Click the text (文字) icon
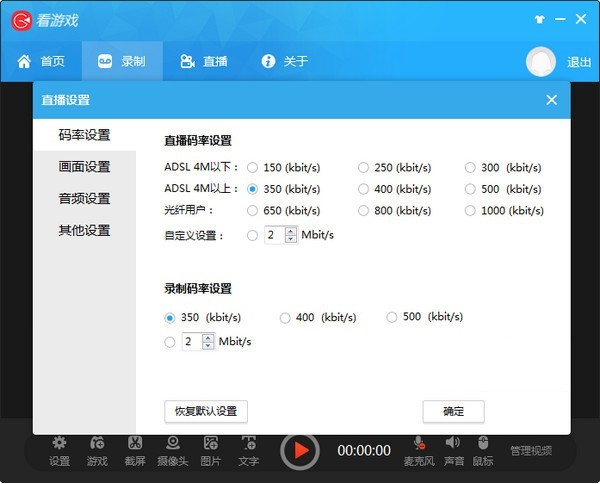600x484 pixels. coord(249,443)
